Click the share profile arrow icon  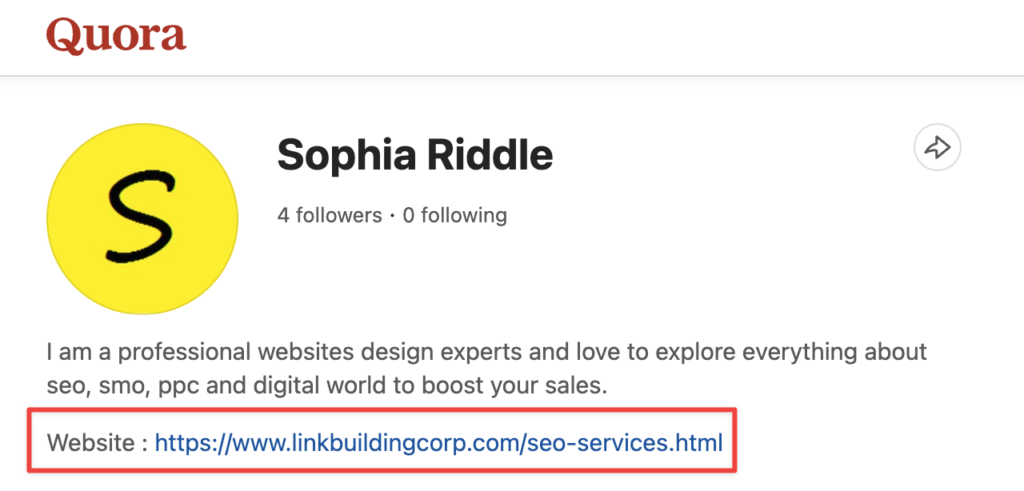click(x=937, y=149)
